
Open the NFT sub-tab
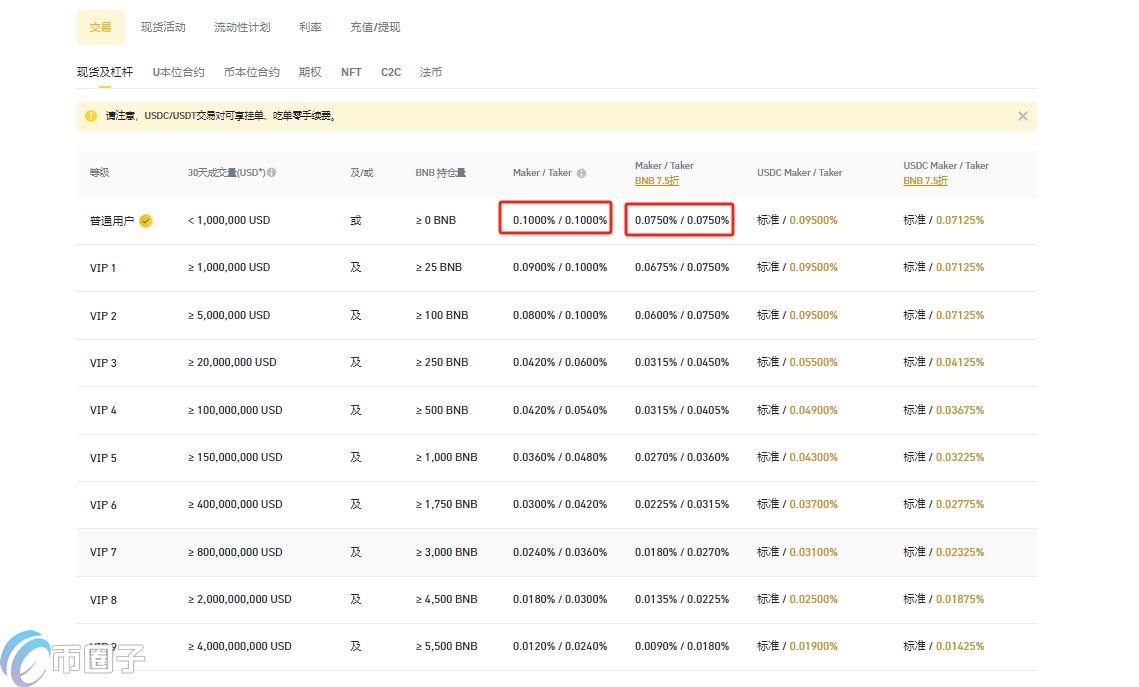351,72
